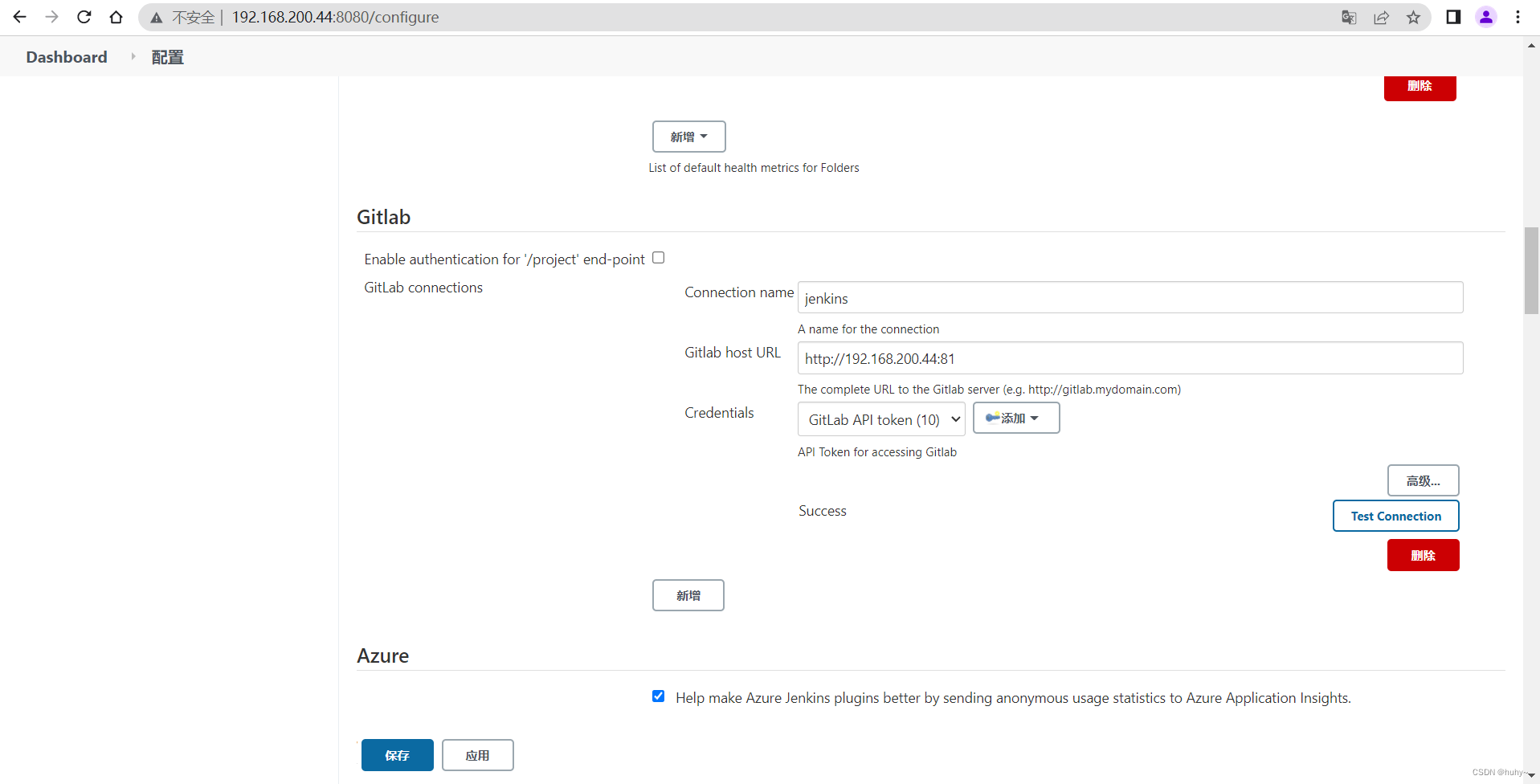Click the Test Connection button
1540x784 pixels.
click(1395, 515)
